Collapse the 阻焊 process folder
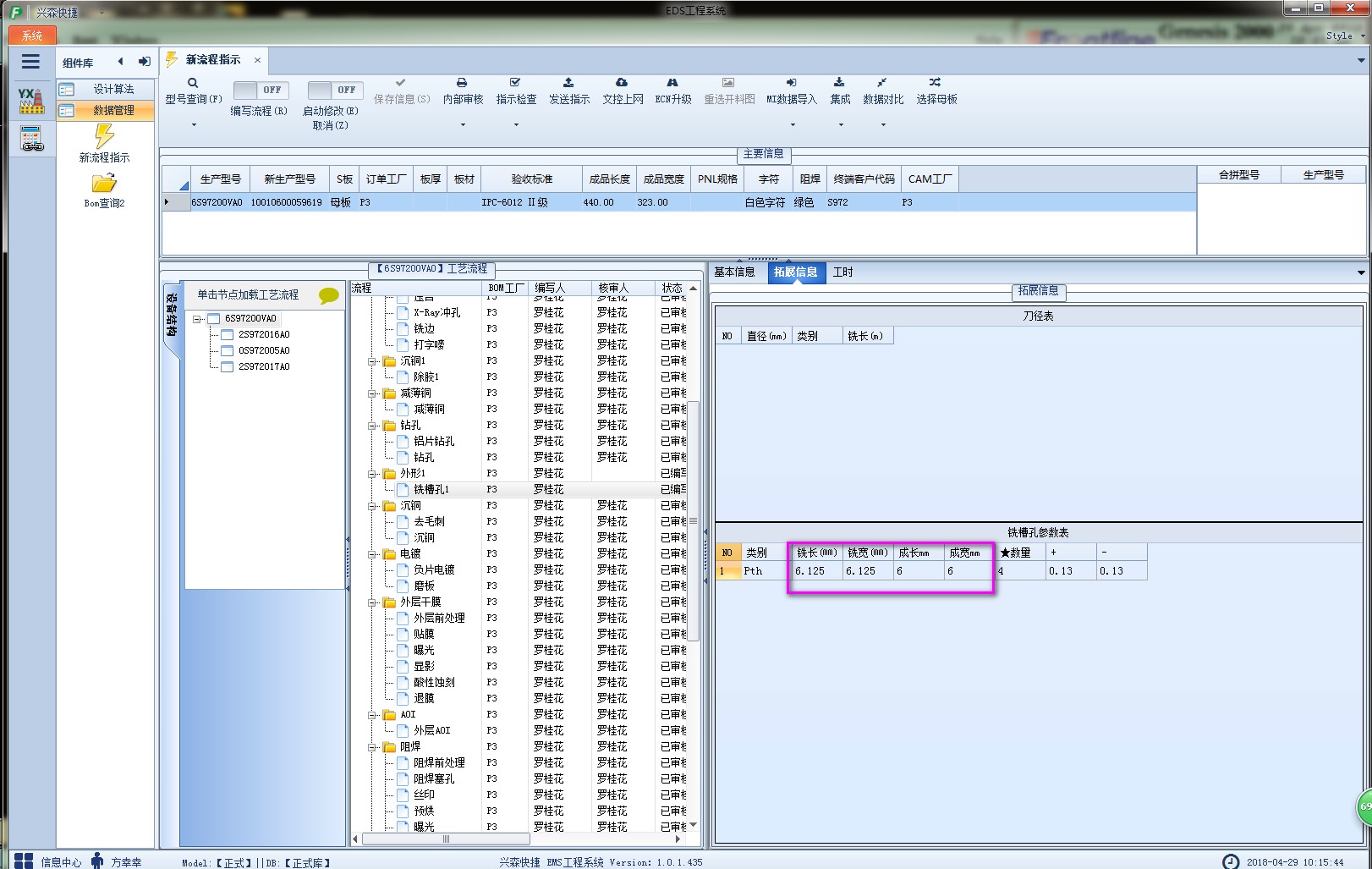This screenshot has height=869, width=1372. pos(372,747)
